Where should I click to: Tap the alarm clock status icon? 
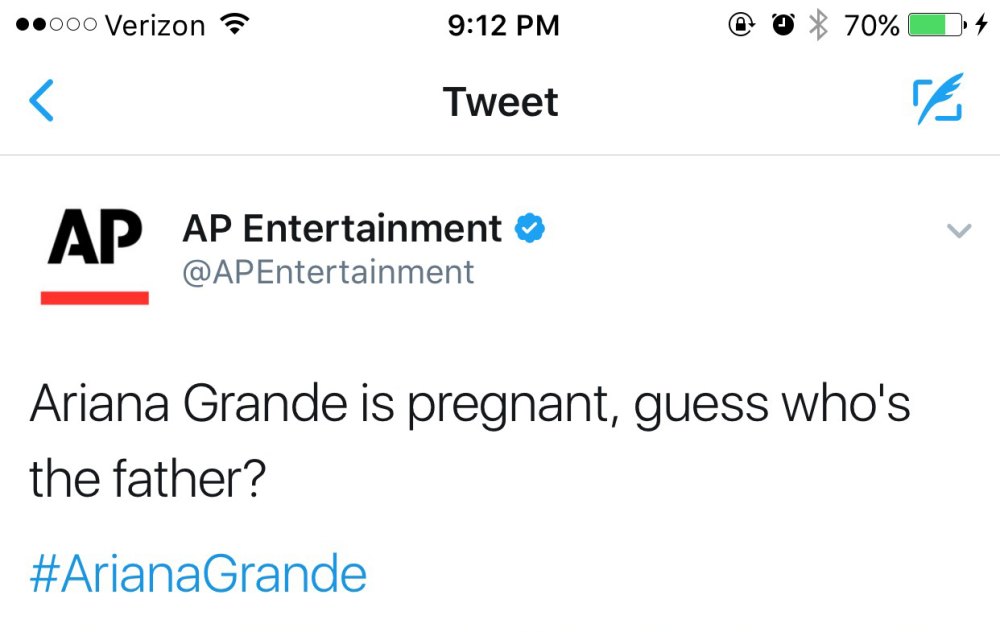[782, 25]
